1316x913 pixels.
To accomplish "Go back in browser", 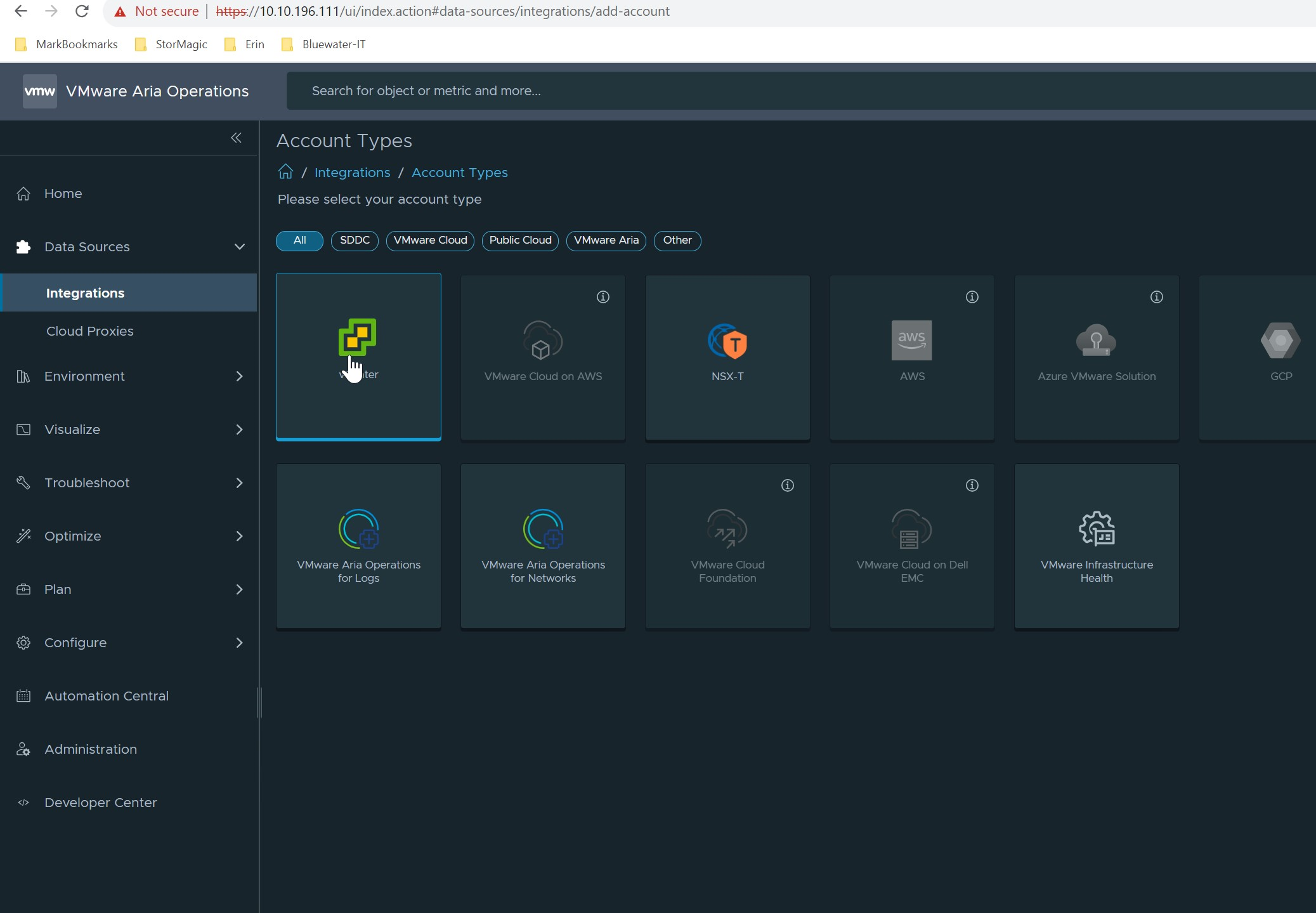I will point(21,11).
